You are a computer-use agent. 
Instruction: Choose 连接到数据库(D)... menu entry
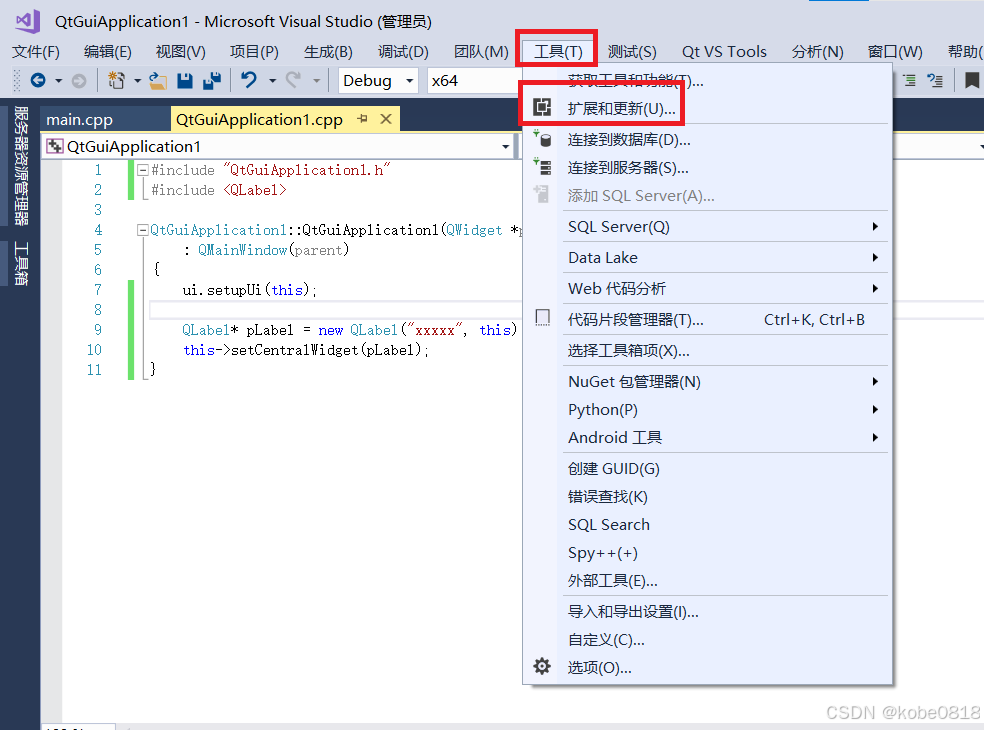point(707,139)
